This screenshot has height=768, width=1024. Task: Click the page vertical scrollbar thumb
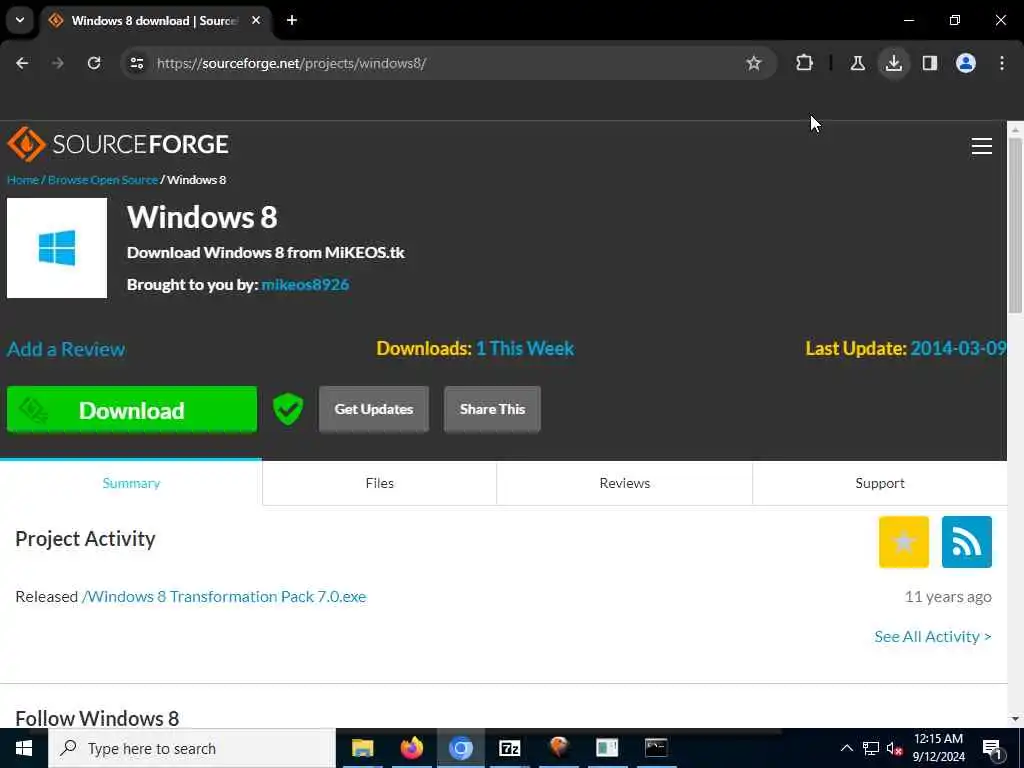1015,225
